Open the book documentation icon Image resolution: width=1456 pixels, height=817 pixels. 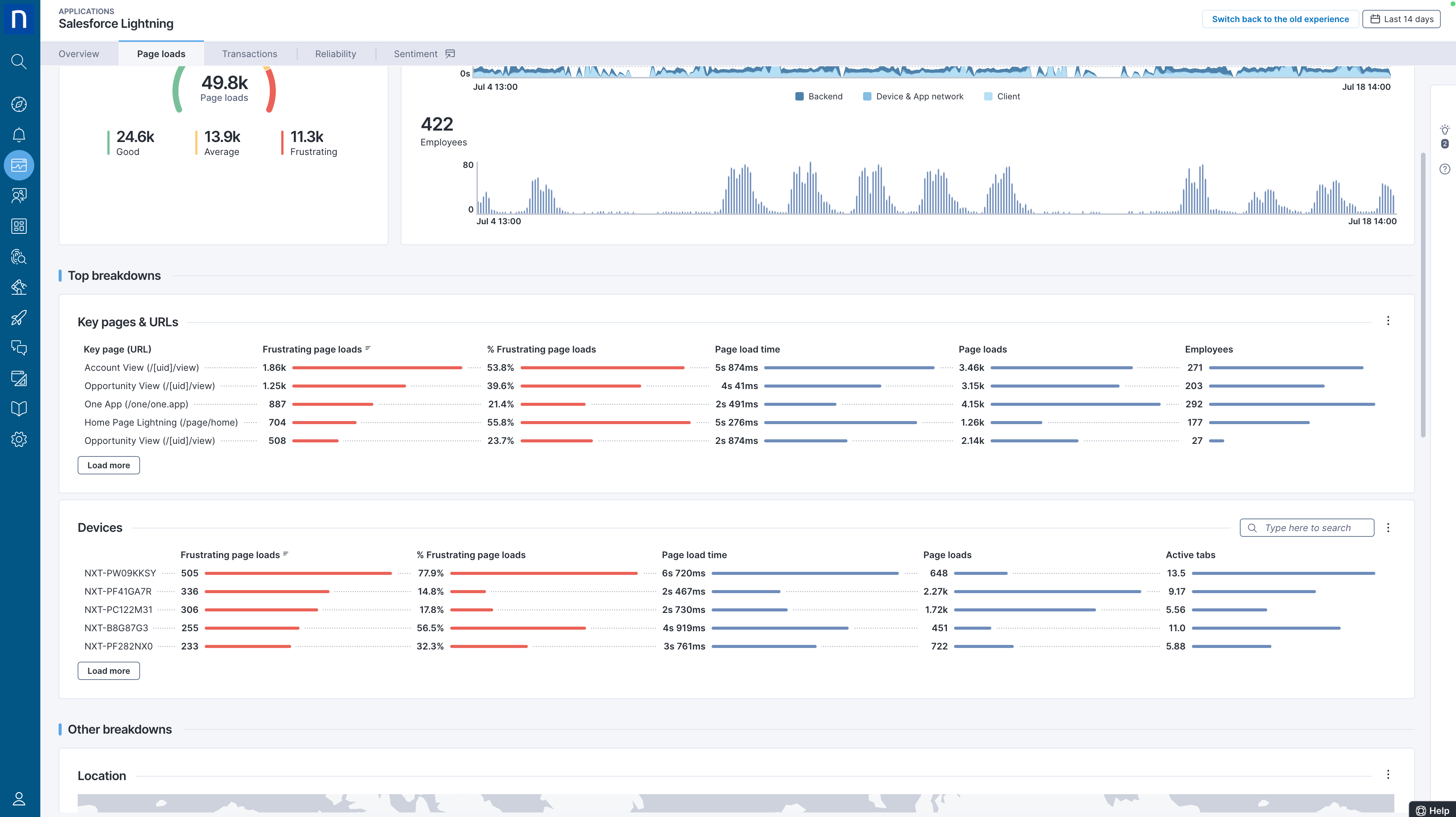(x=19, y=409)
